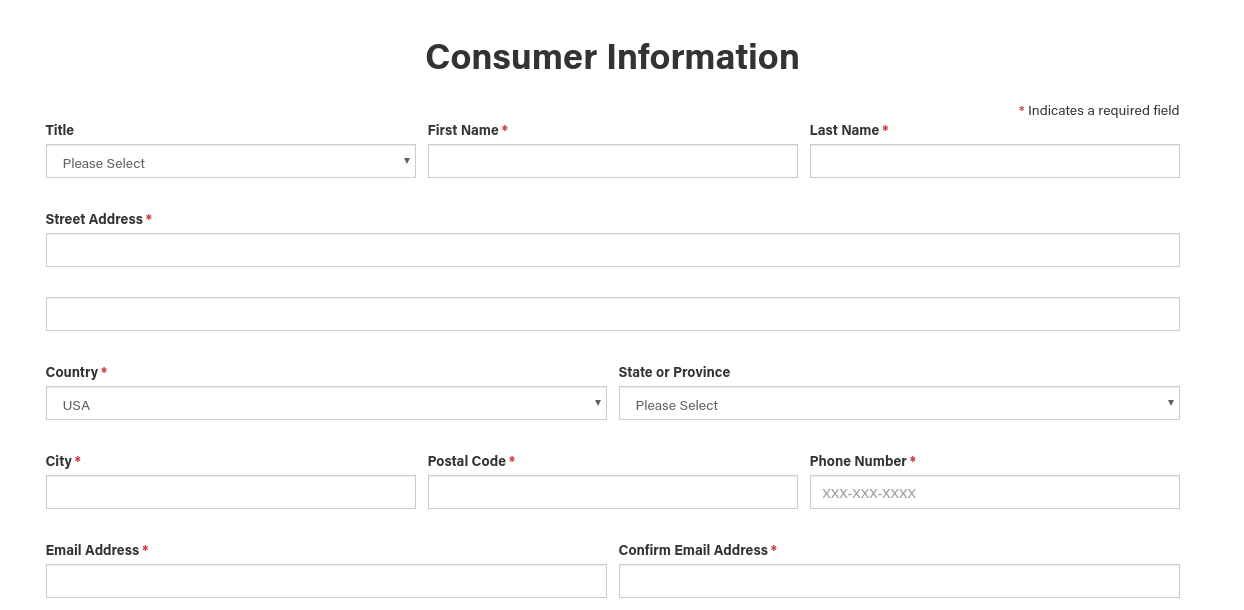This screenshot has width=1244, height=610.
Task: Focus the Postal Code field
Action: (612, 493)
